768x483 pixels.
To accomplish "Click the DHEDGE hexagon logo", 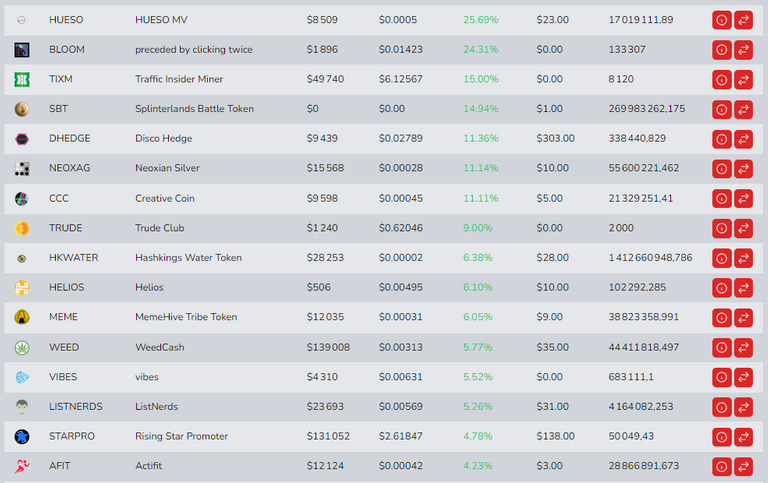I will [22, 139].
